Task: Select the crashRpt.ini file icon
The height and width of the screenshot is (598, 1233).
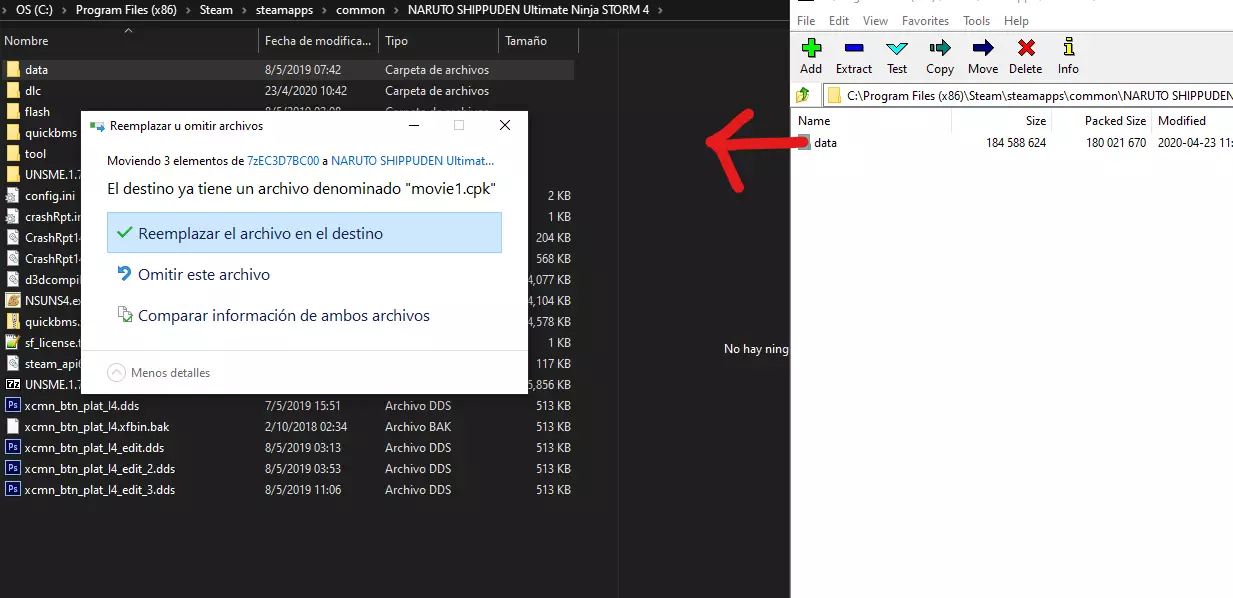Action: click(13, 217)
